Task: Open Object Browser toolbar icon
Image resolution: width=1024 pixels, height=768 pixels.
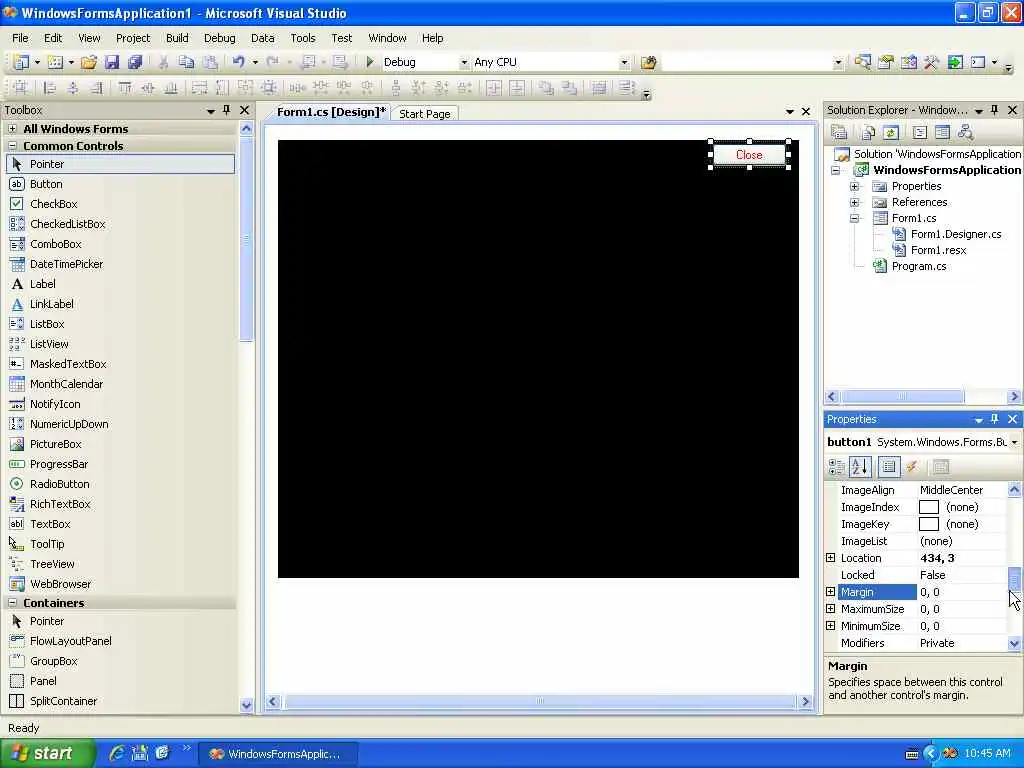Action: 908,62
